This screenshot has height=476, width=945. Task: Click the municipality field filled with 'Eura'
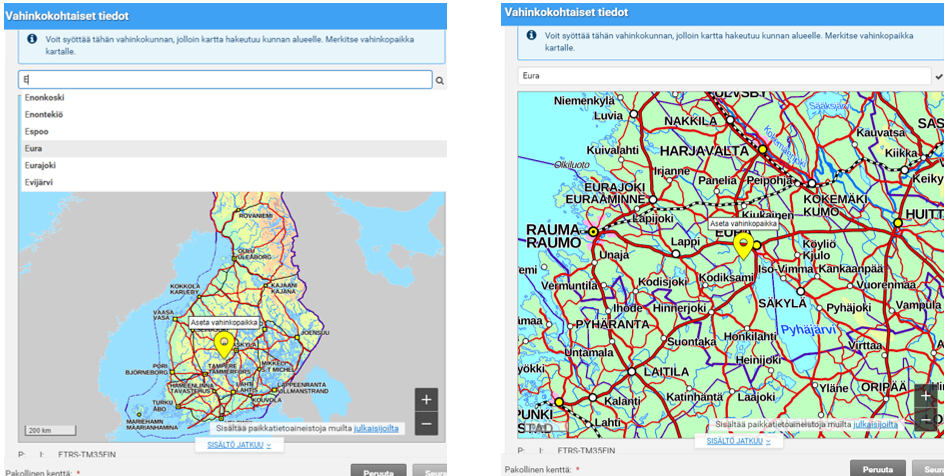pos(723,76)
